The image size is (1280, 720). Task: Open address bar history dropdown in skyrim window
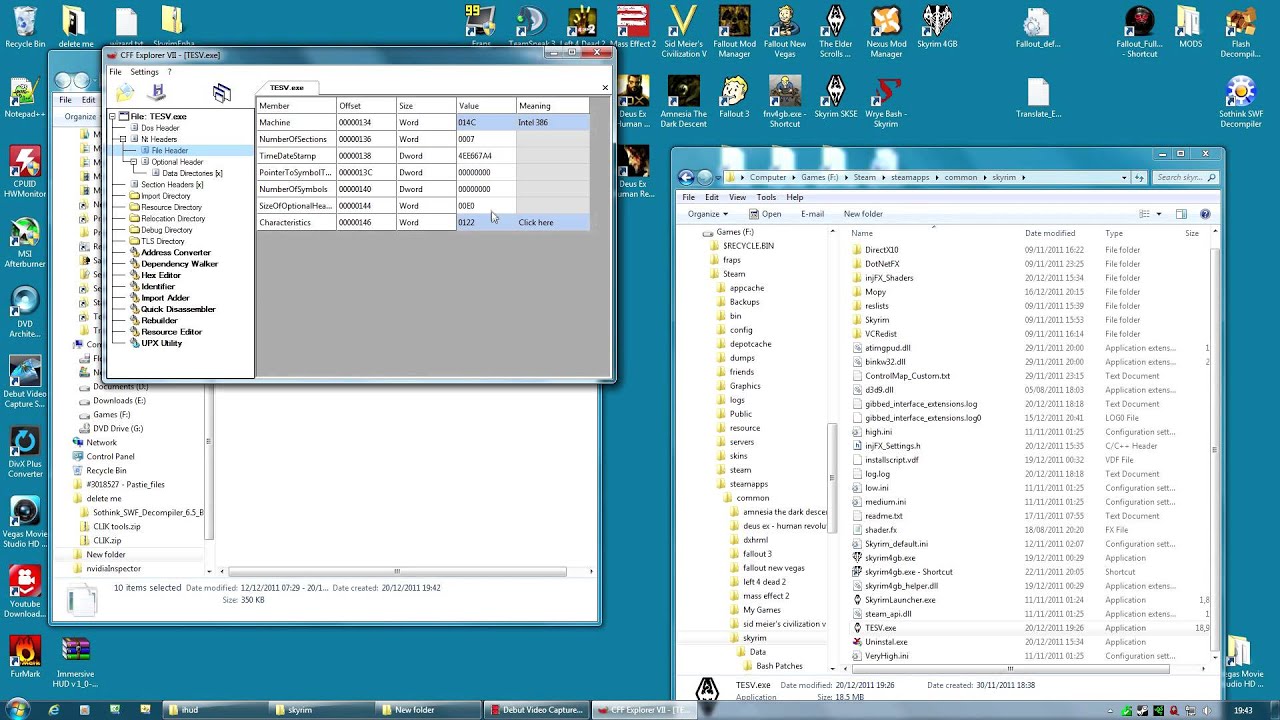tap(1125, 177)
